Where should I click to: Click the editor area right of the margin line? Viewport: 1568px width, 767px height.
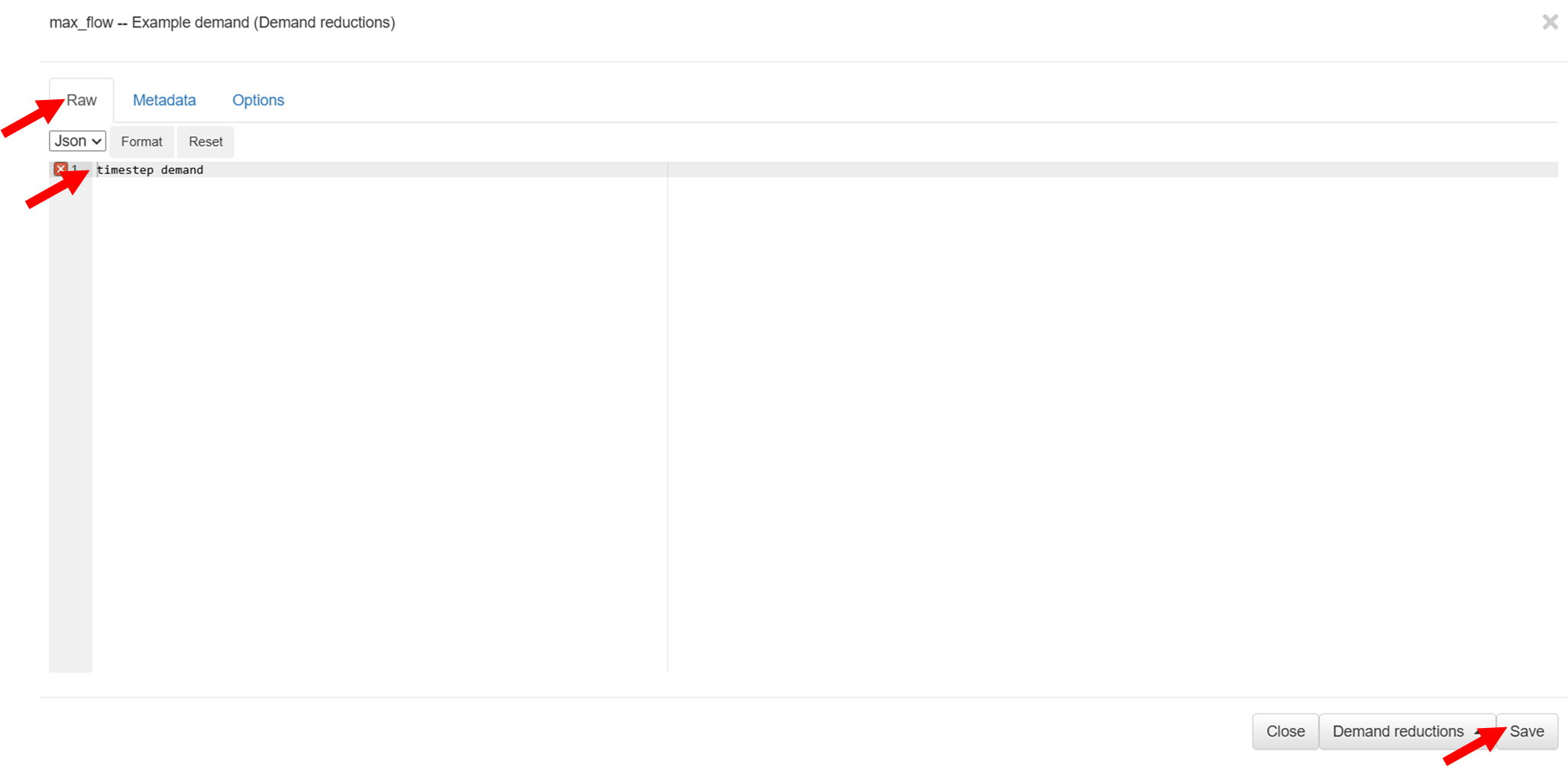pos(1113,424)
